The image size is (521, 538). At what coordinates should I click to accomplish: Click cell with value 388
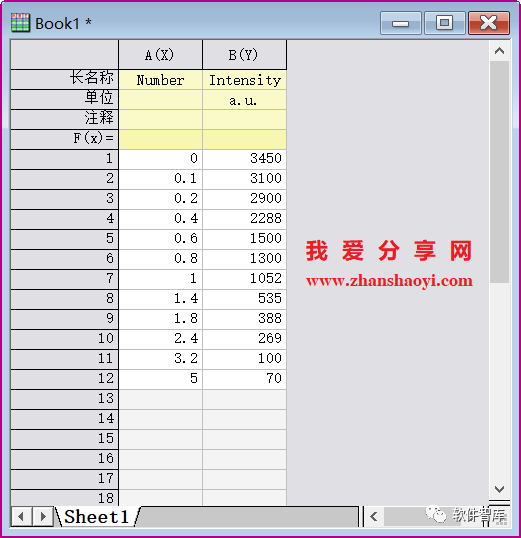244,319
